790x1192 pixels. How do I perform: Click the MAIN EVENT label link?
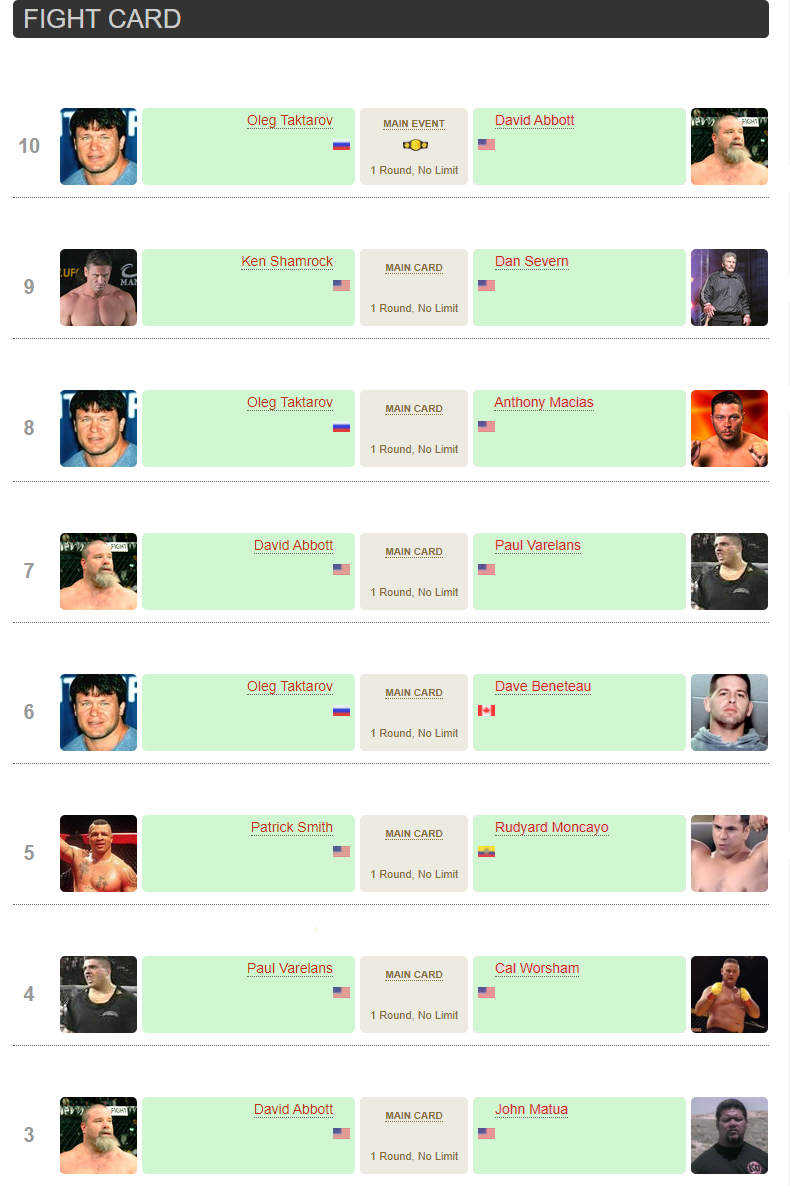(414, 124)
